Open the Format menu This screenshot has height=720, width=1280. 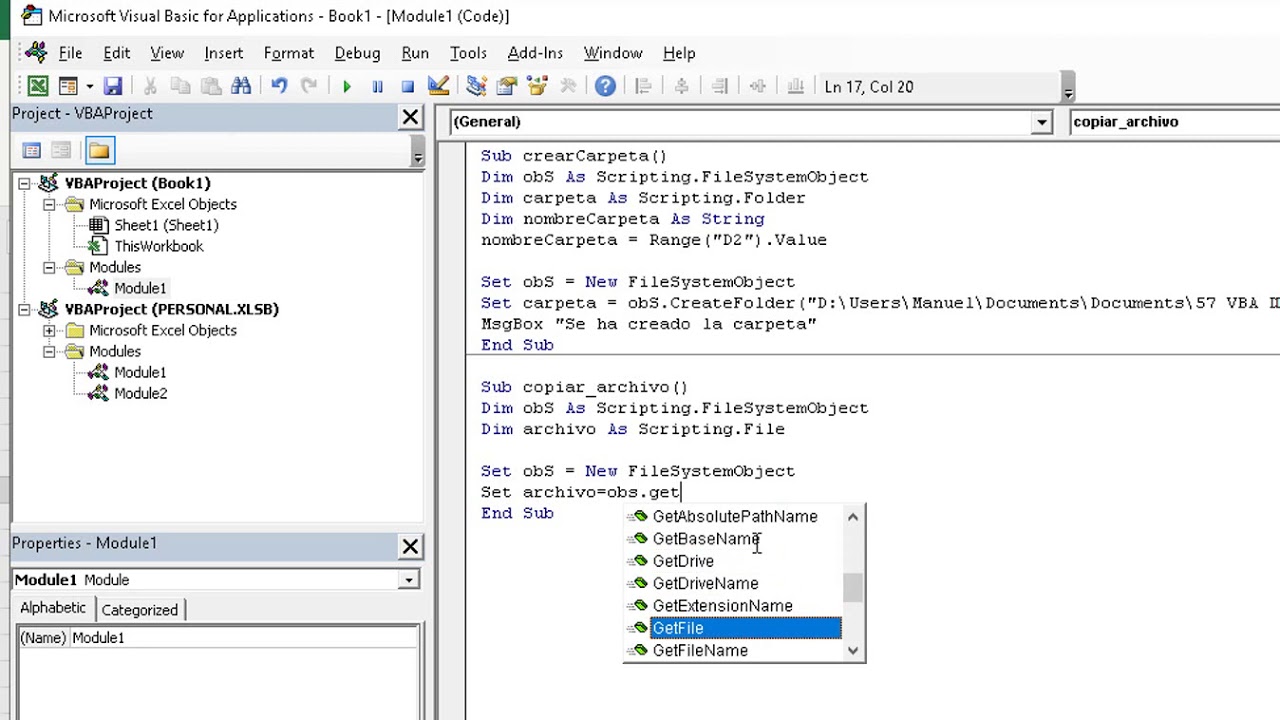point(289,53)
